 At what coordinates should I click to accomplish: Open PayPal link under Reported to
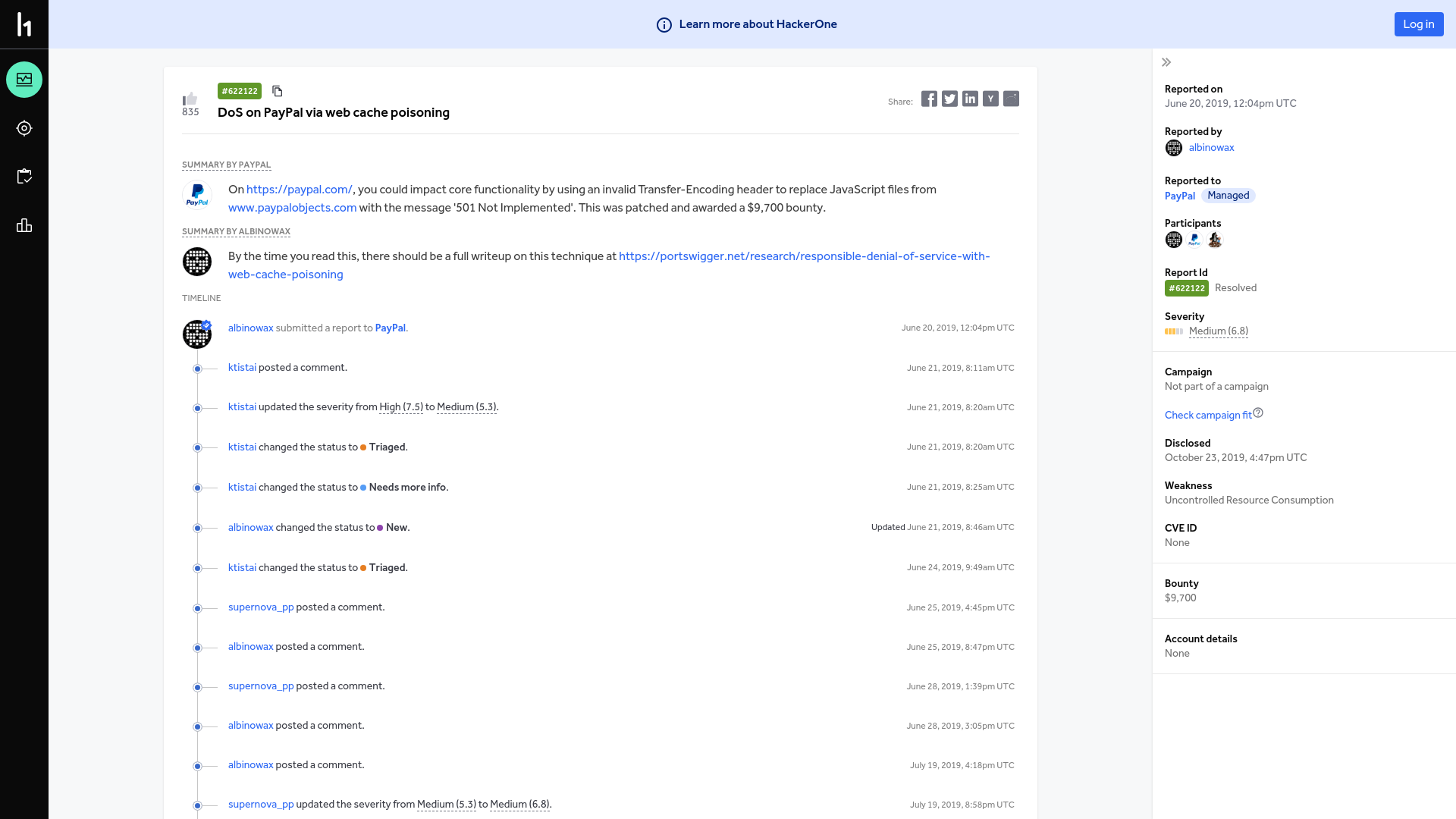point(1179,196)
